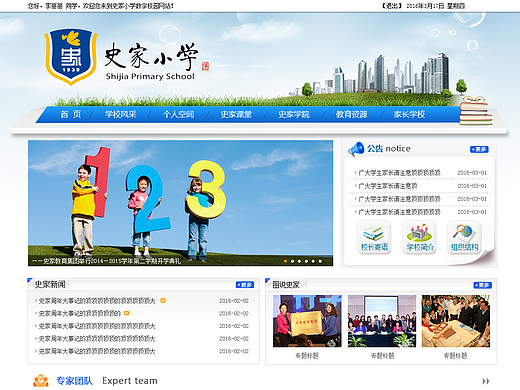
Task: Click 更多 in the 公告 notice panel
Action: (479, 149)
